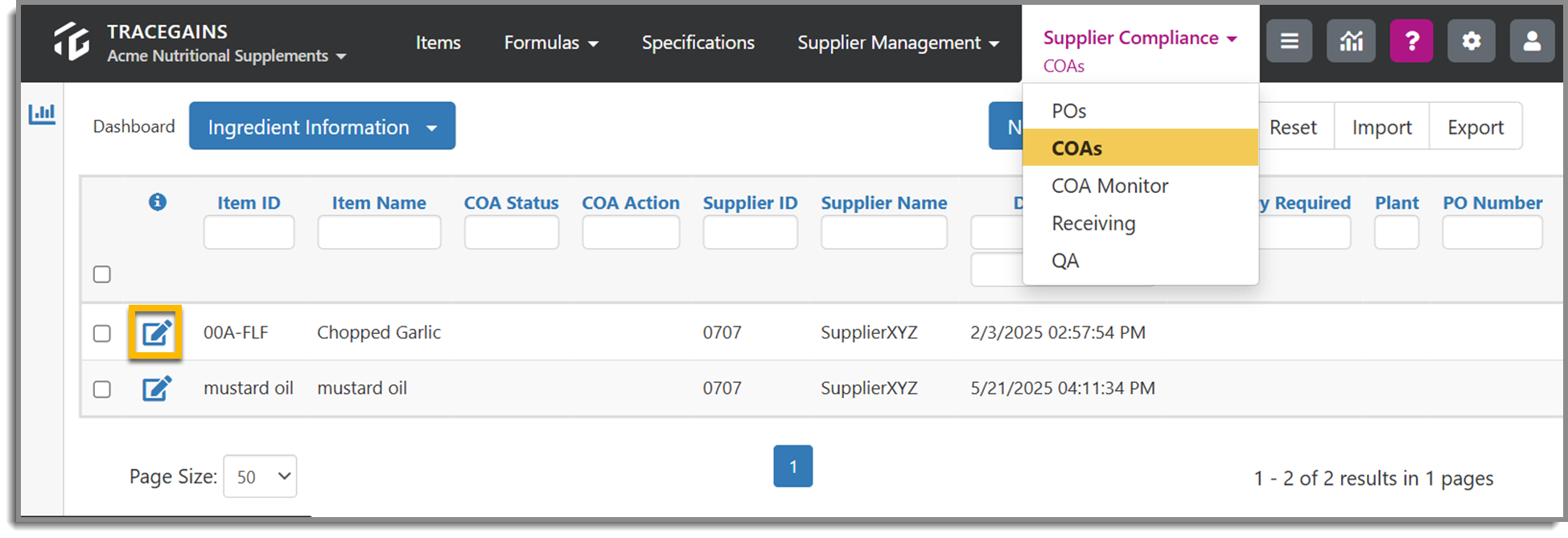The image size is (1568, 538).
Task: Select QA menu entry
Action: point(1140,261)
